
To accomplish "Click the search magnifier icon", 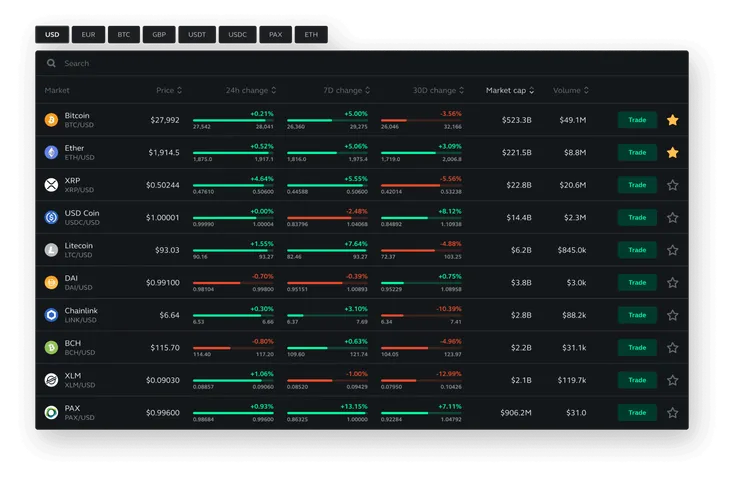I will tap(51, 63).
